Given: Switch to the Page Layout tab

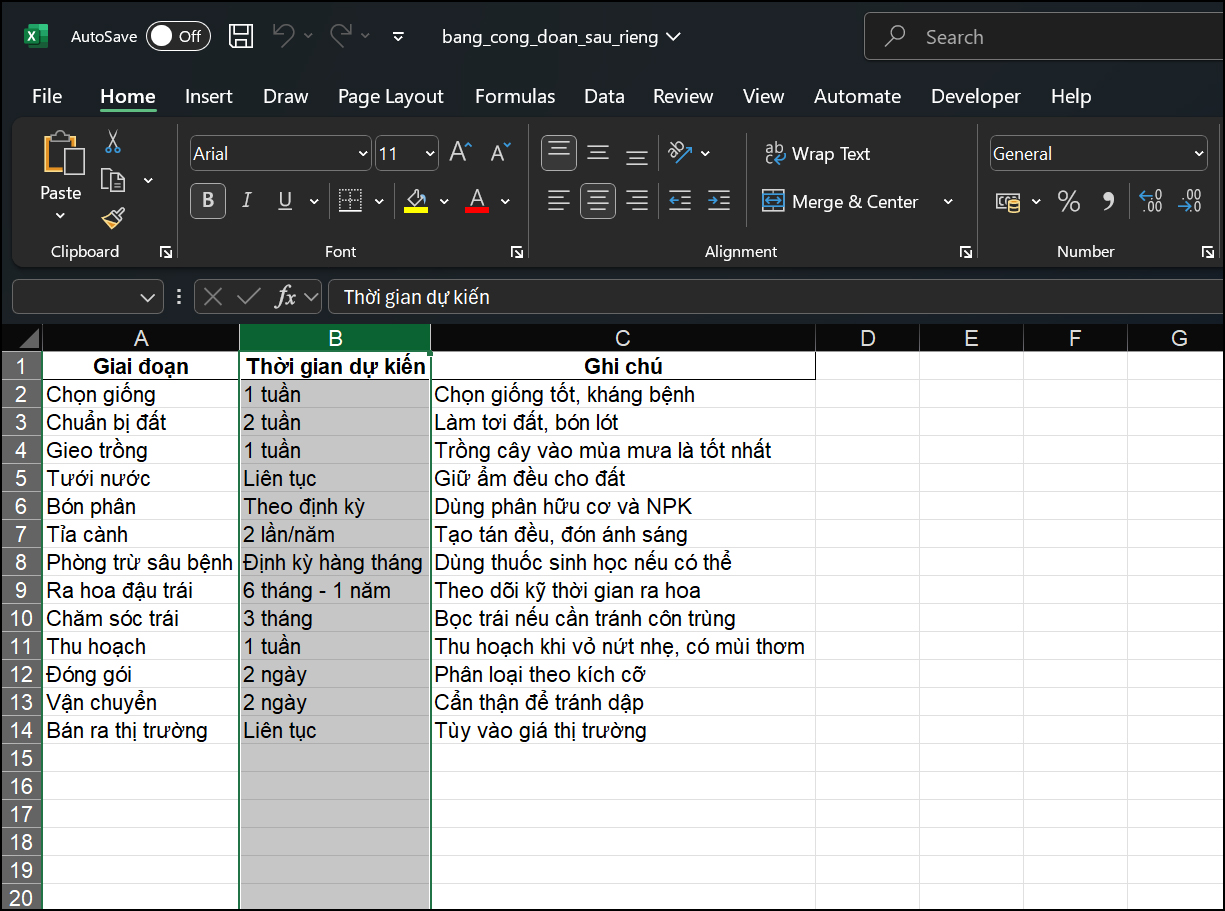Looking at the screenshot, I should pos(390,97).
